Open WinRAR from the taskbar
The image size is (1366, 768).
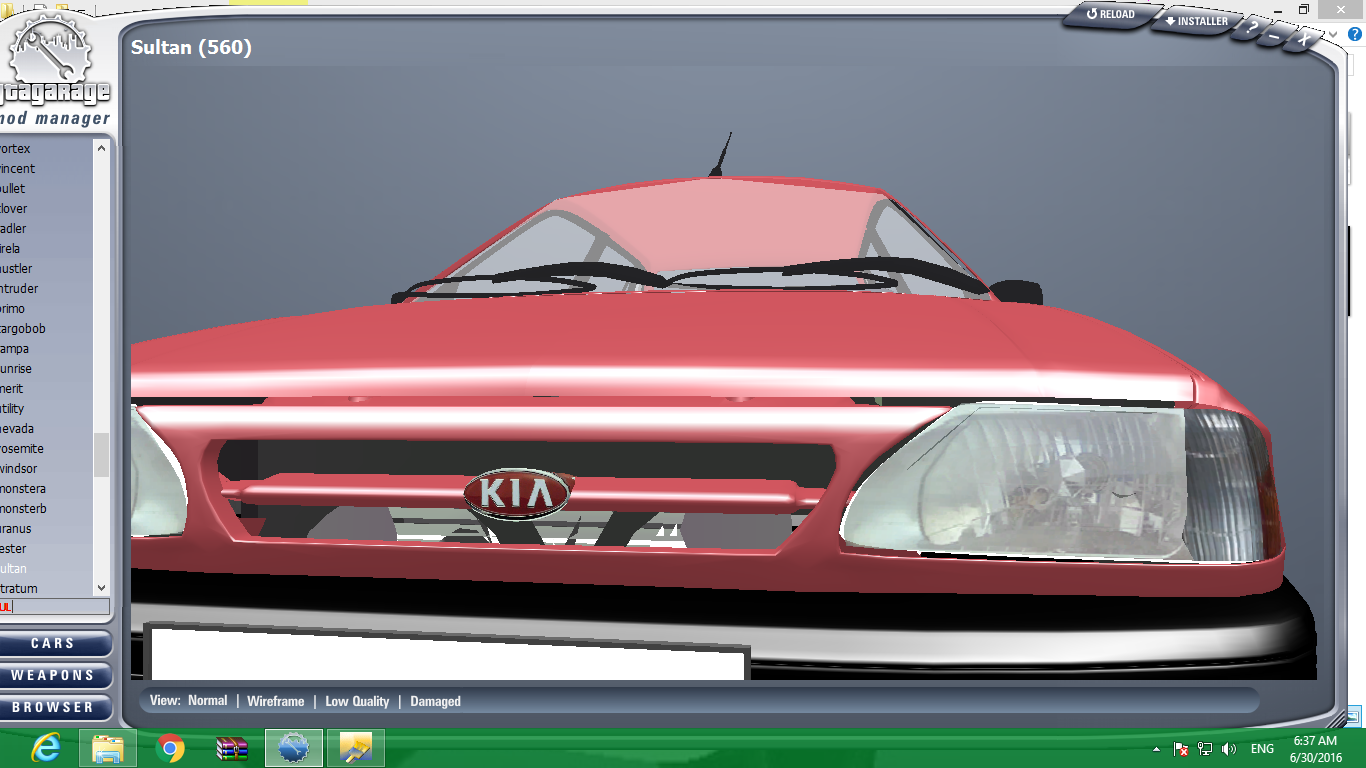tap(232, 748)
